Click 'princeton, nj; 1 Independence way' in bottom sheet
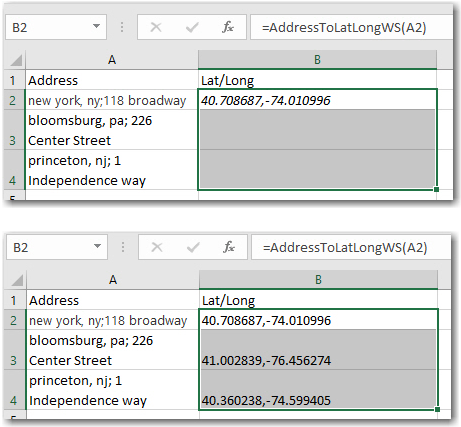 pos(113,390)
